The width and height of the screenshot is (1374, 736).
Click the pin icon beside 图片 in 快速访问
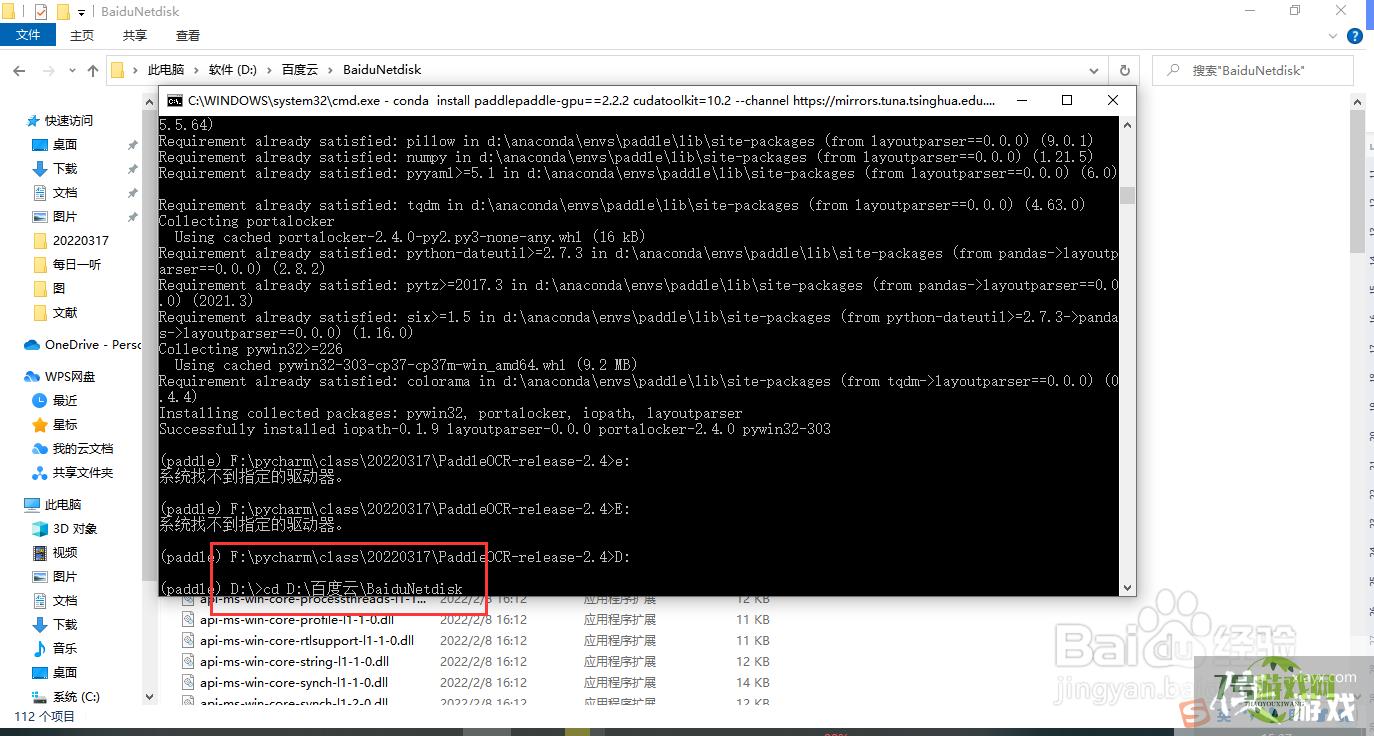coord(132,217)
